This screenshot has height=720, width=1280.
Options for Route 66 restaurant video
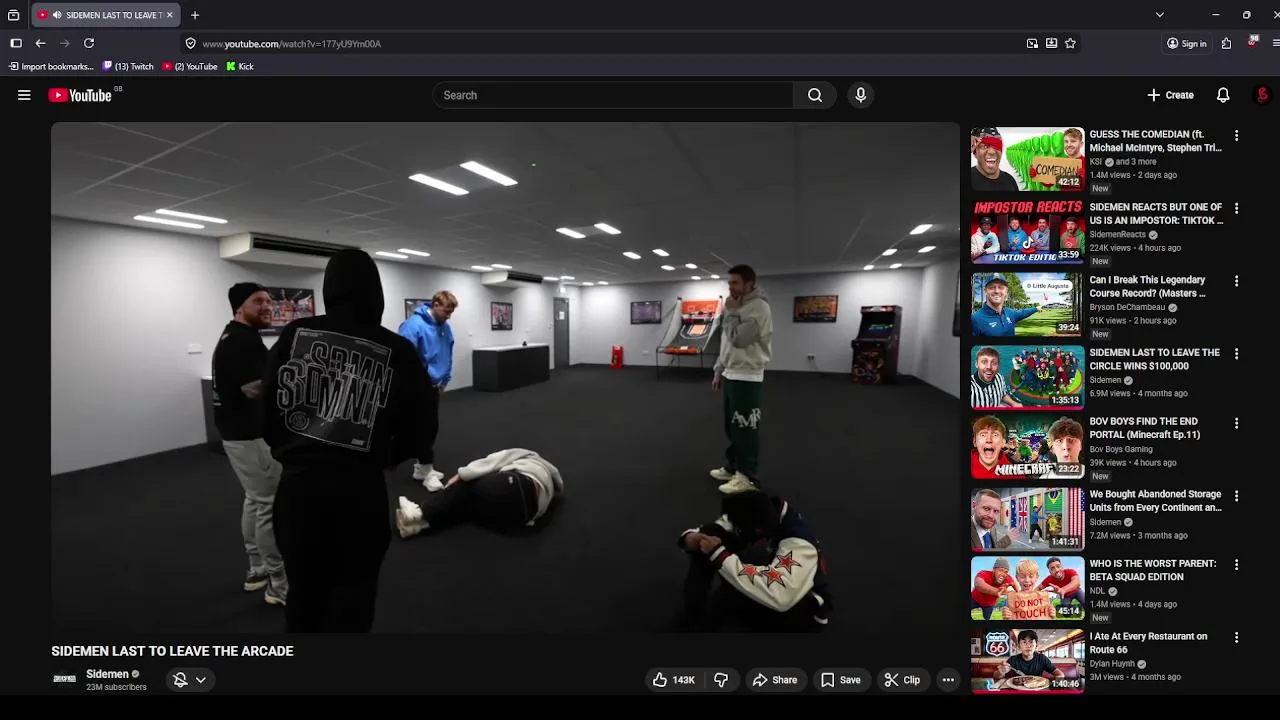[1236, 638]
